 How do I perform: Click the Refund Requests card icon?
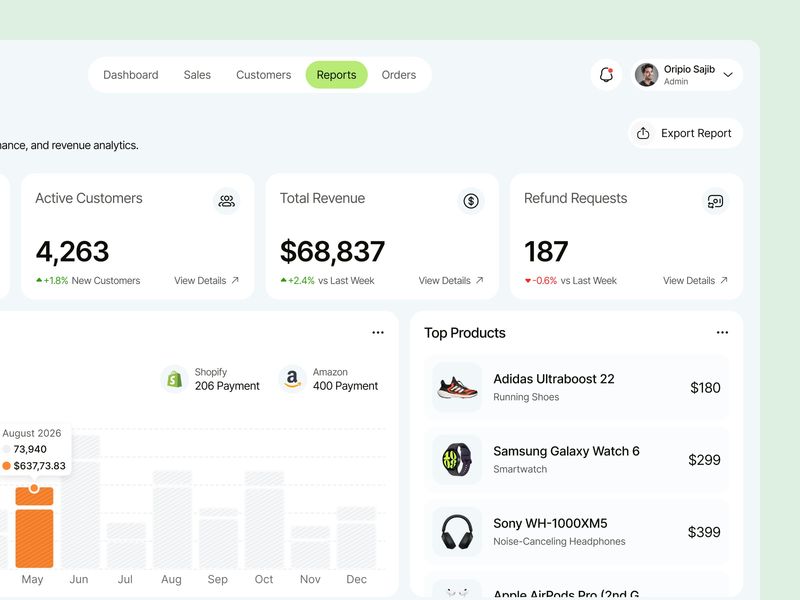(715, 201)
